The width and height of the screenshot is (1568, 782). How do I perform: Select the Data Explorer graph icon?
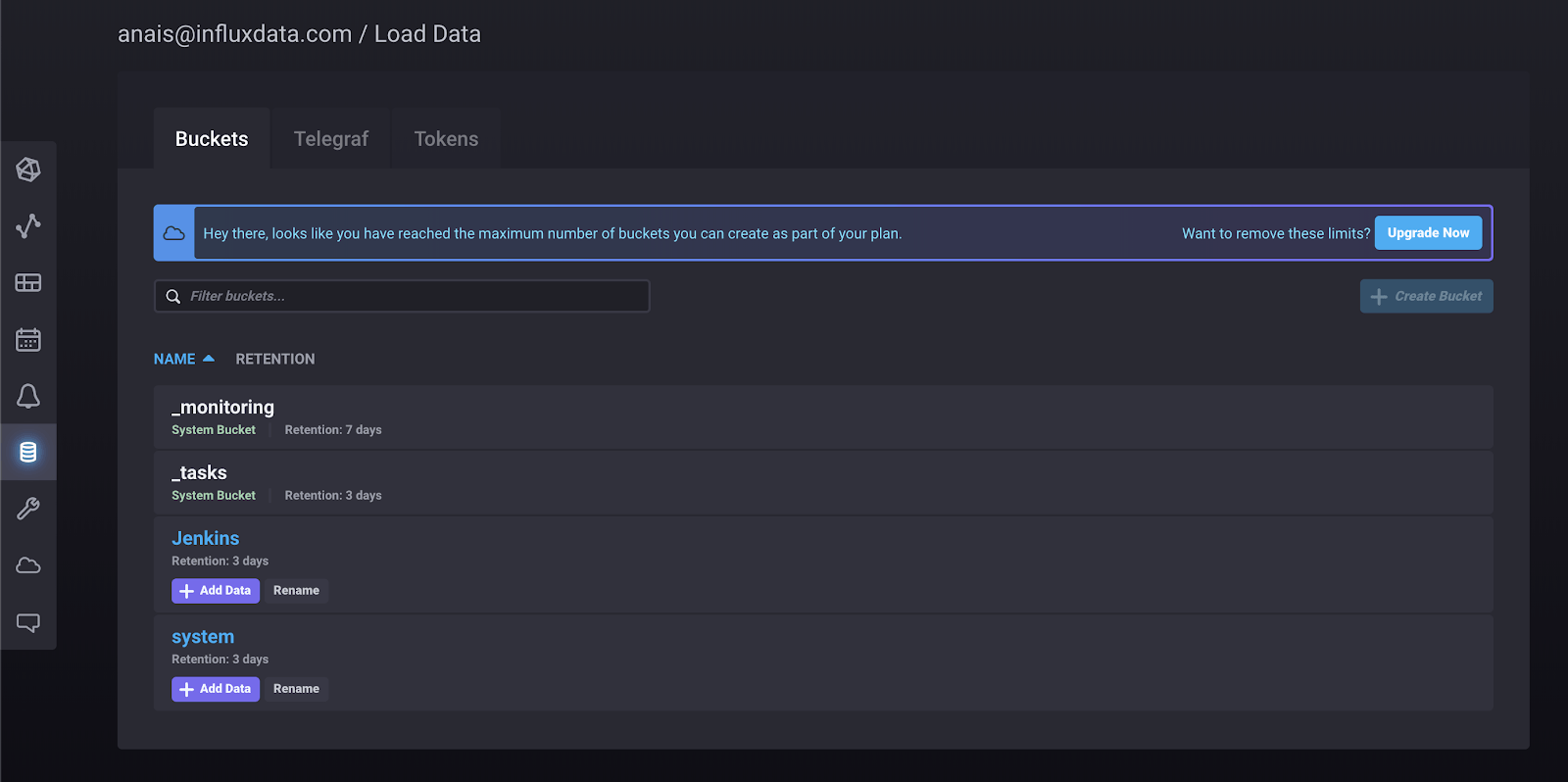click(x=28, y=225)
